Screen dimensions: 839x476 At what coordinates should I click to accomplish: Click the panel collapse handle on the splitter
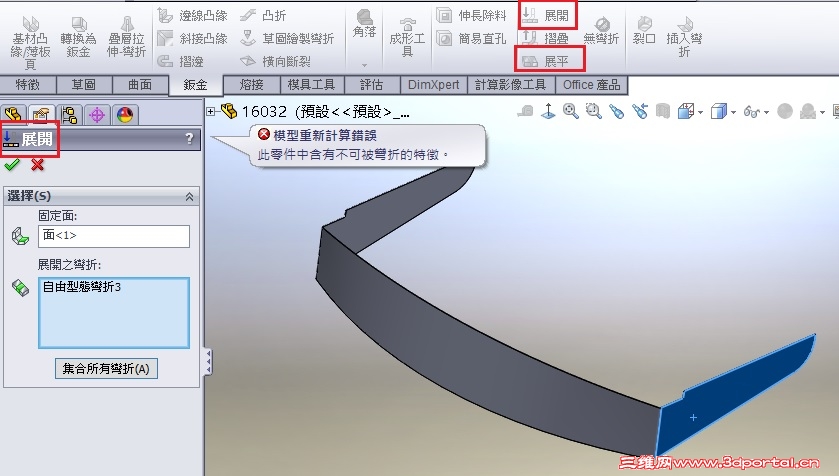coord(208,362)
